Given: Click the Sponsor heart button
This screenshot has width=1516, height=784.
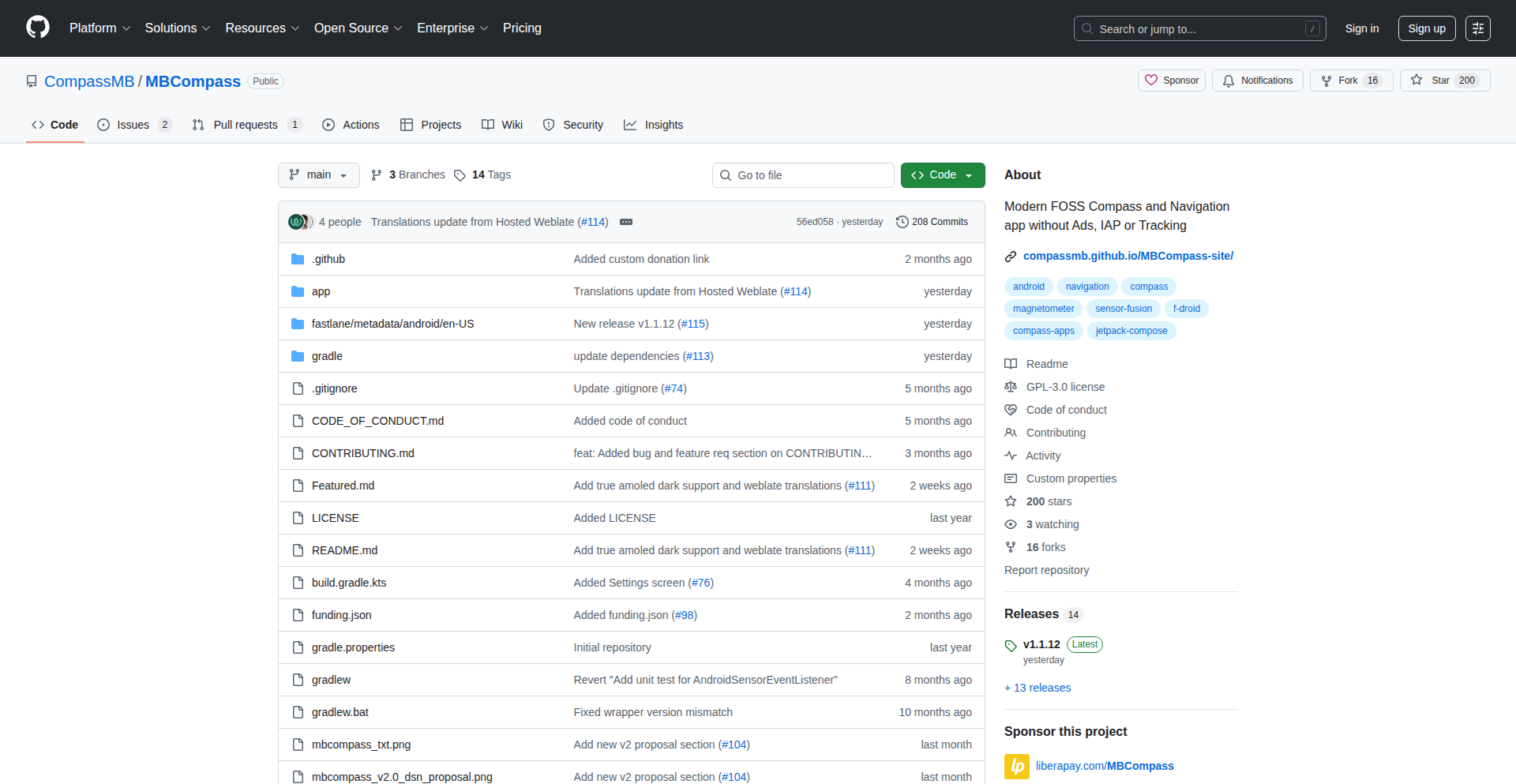Looking at the screenshot, I should (x=1172, y=81).
